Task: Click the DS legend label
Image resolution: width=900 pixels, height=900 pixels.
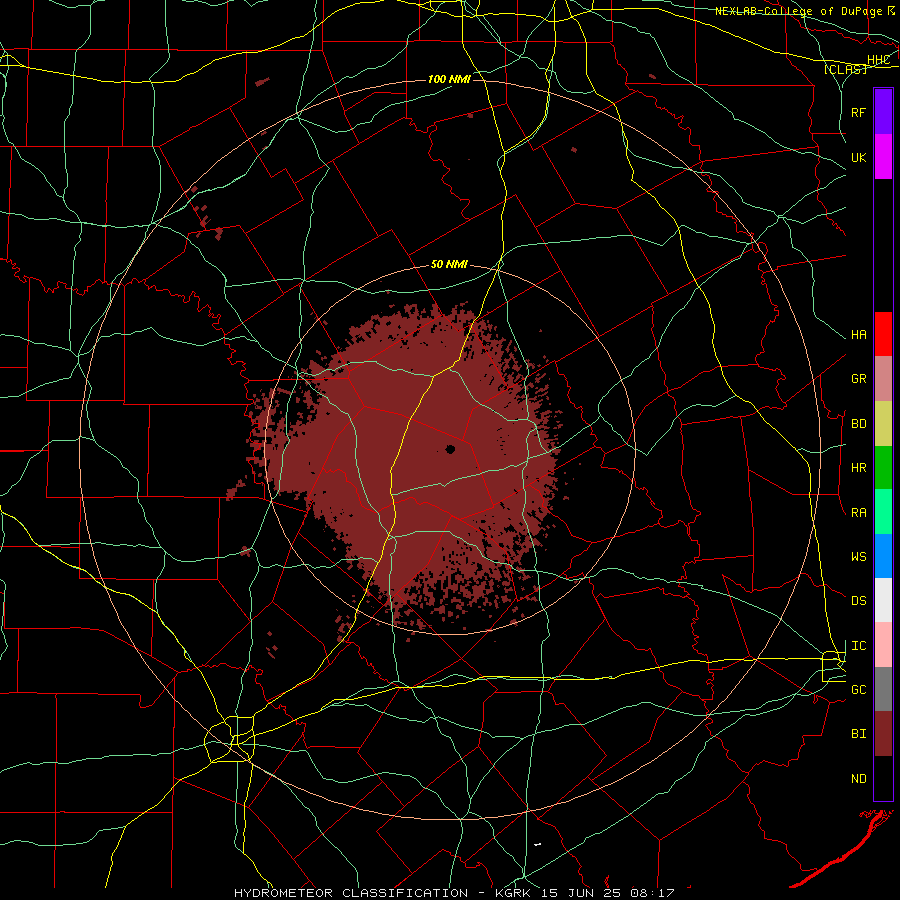Action: (858, 601)
